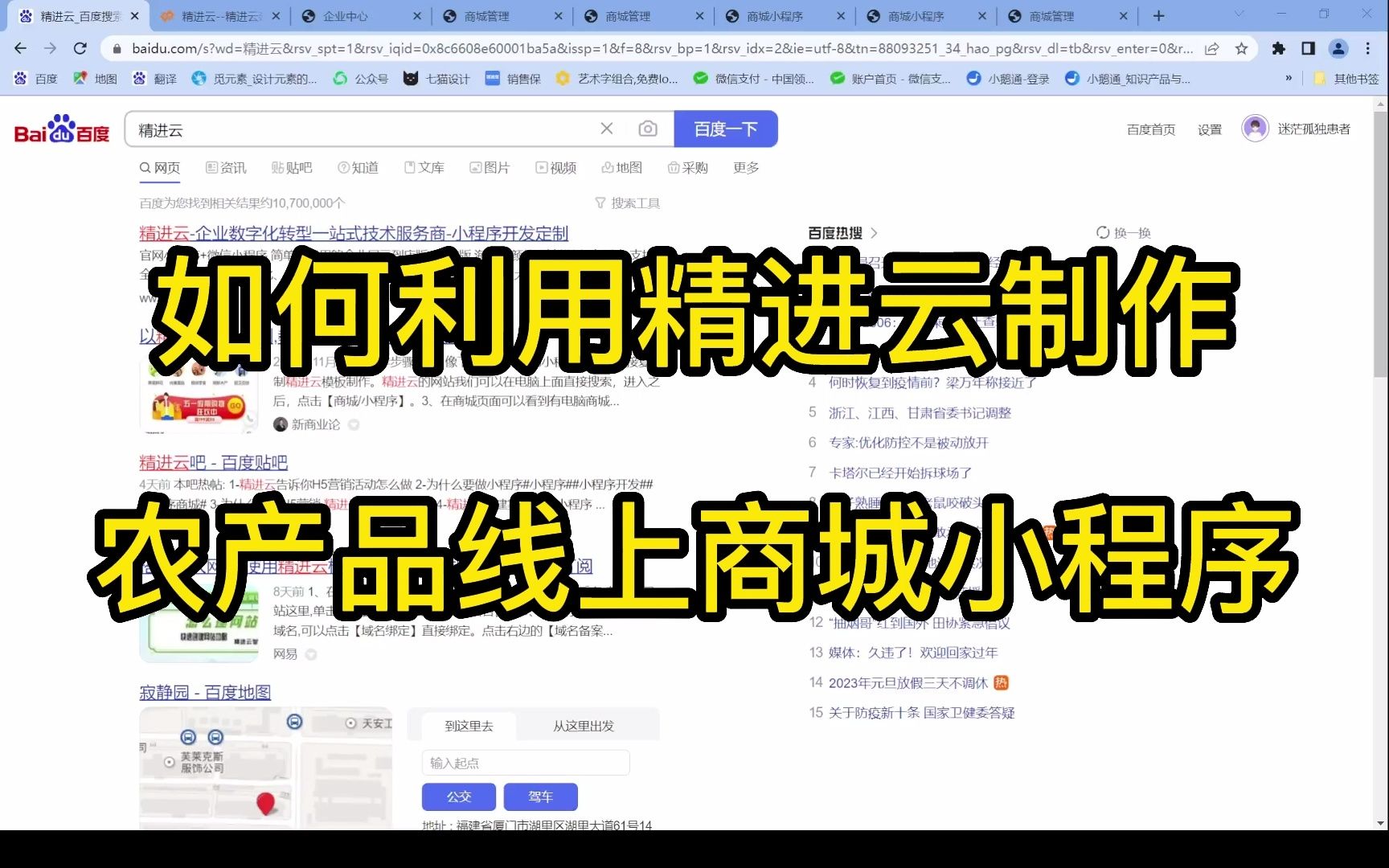Open 百度首页 link
The image size is (1389, 868).
coord(1150,129)
